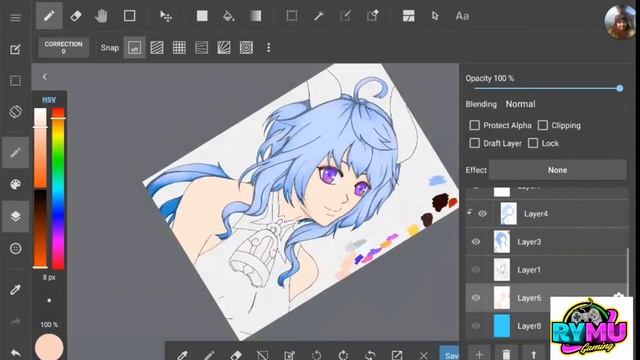This screenshot has width=640, height=360.
Task: Select the Select eraser tool
Action: (x=372, y=16)
